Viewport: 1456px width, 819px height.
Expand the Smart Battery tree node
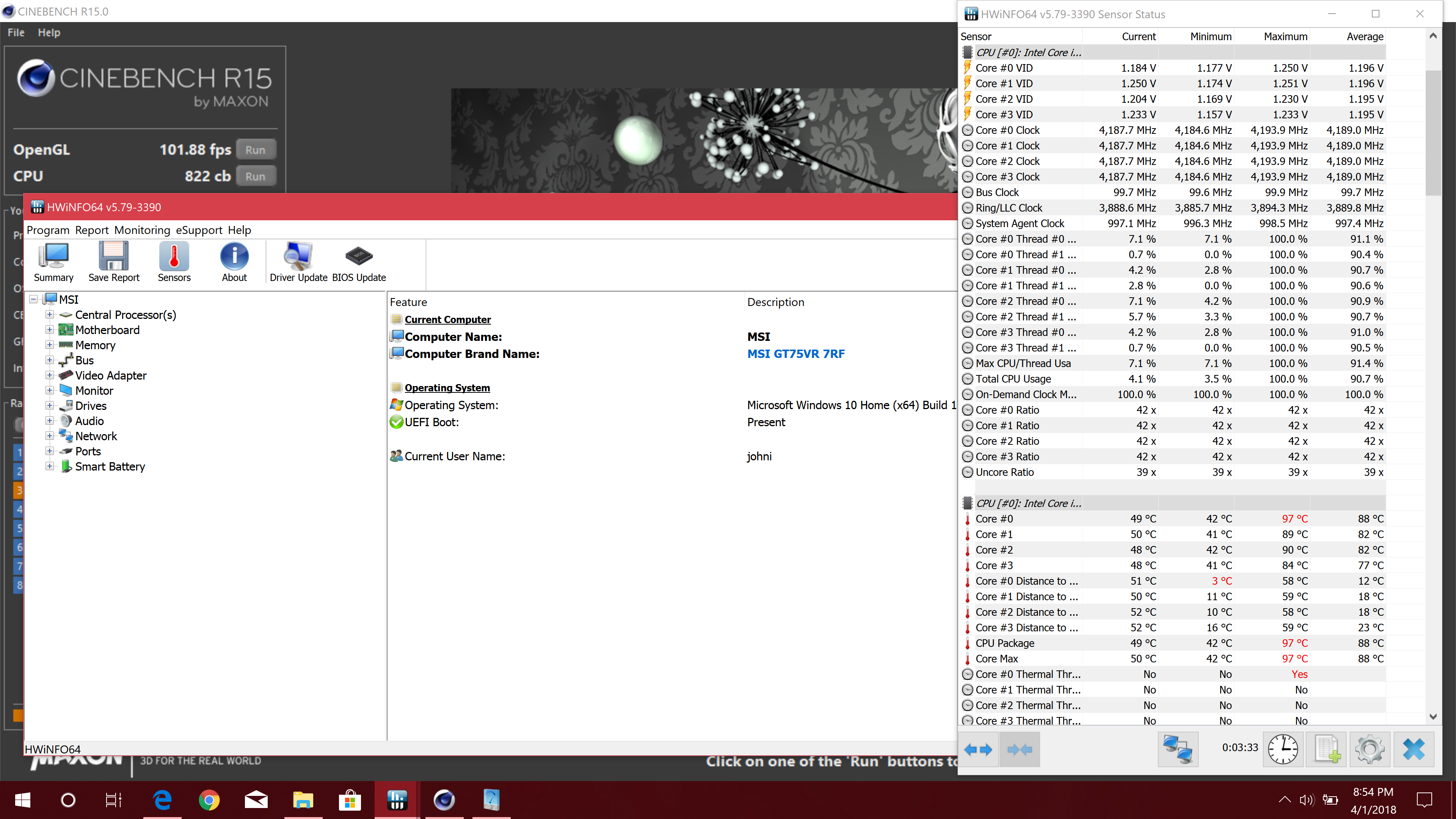(50, 466)
